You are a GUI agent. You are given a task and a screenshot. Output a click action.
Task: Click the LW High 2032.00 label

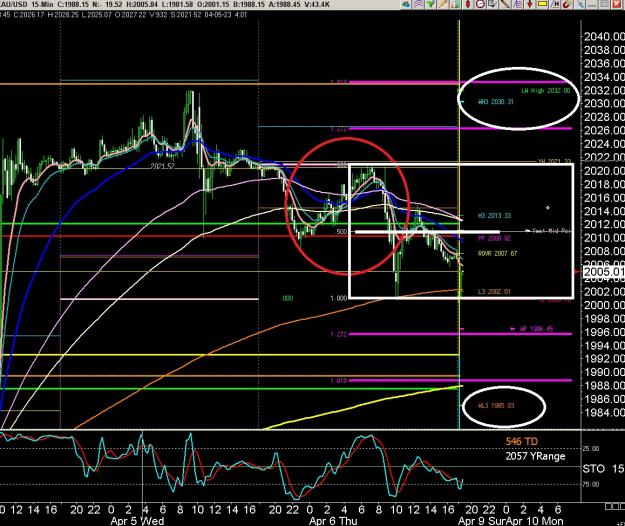coord(546,90)
